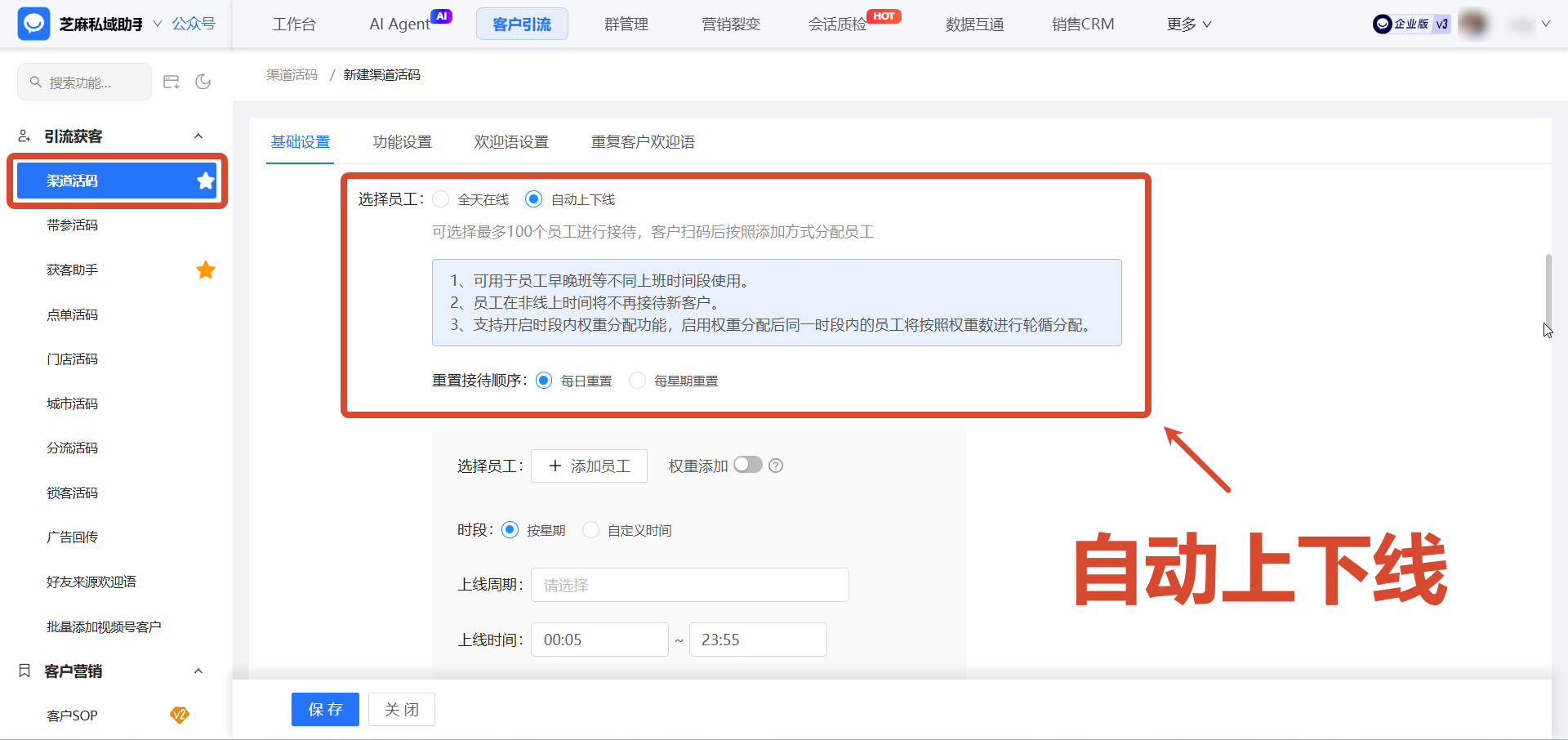Click the 23:55 end time field
This screenshot has width=1568, height=740.
[x=758, y=640]
